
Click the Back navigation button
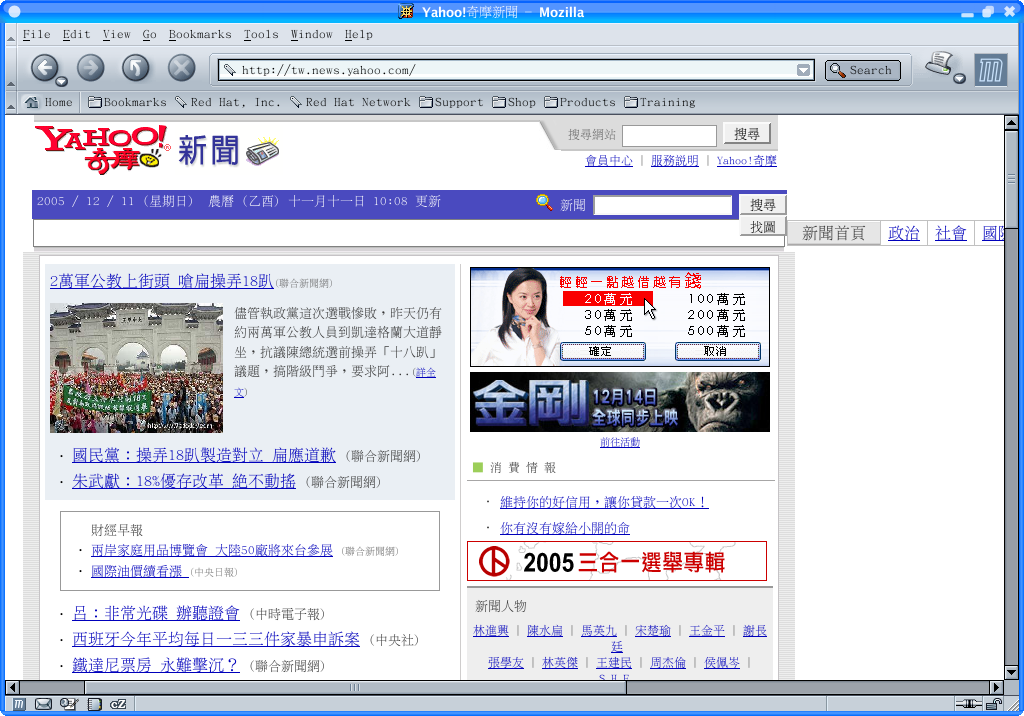43,68
